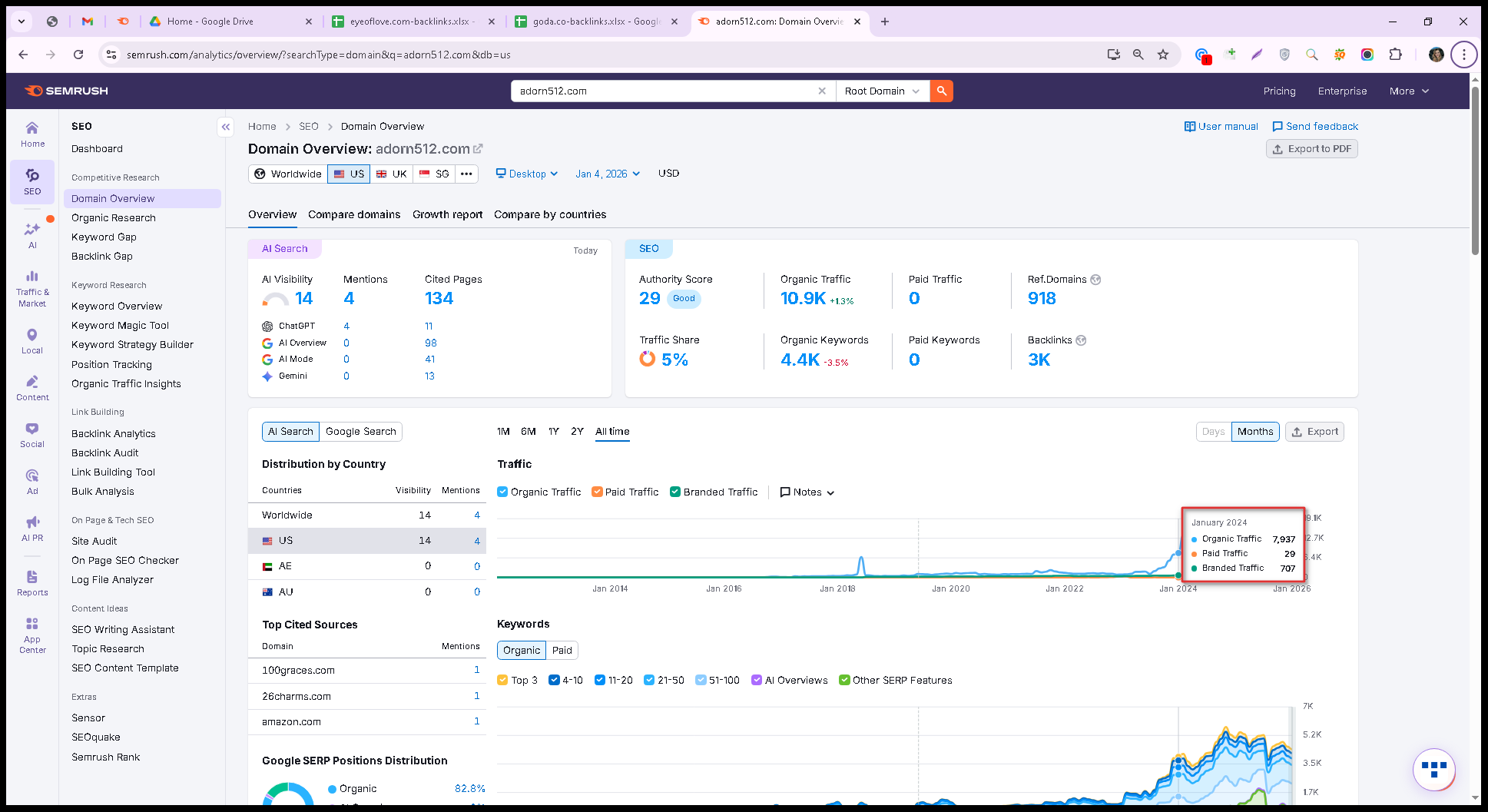Switch to Compare domains tab

(354, 214)
